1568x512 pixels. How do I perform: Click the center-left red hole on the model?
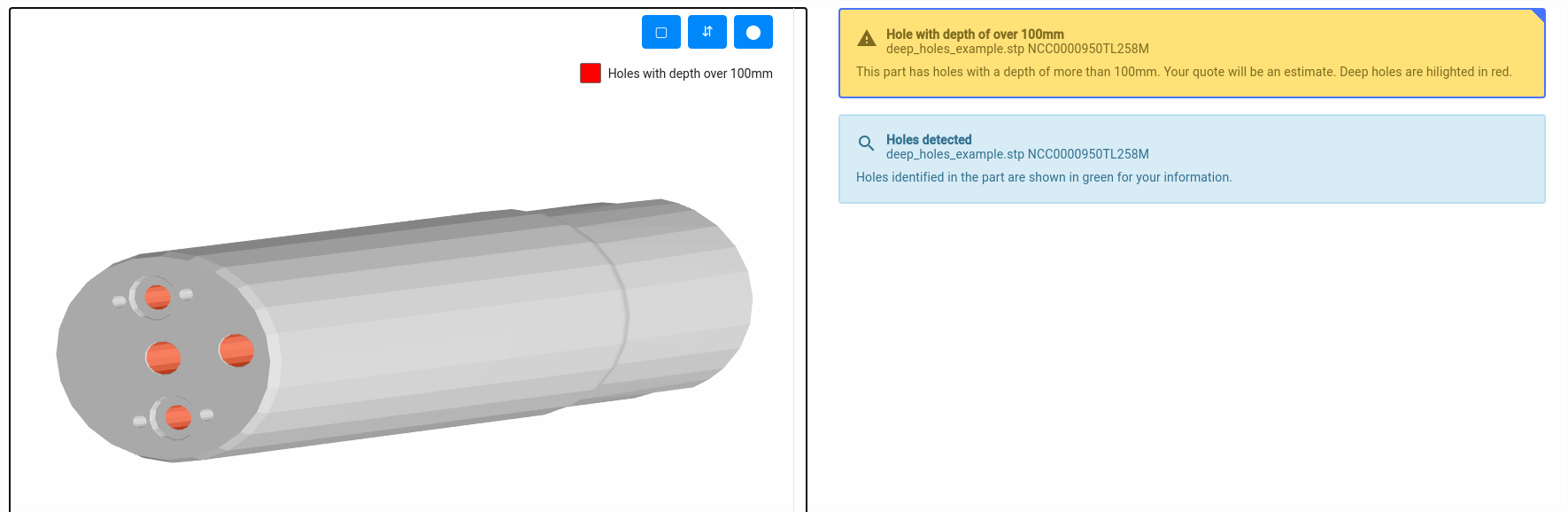[163, 358]
